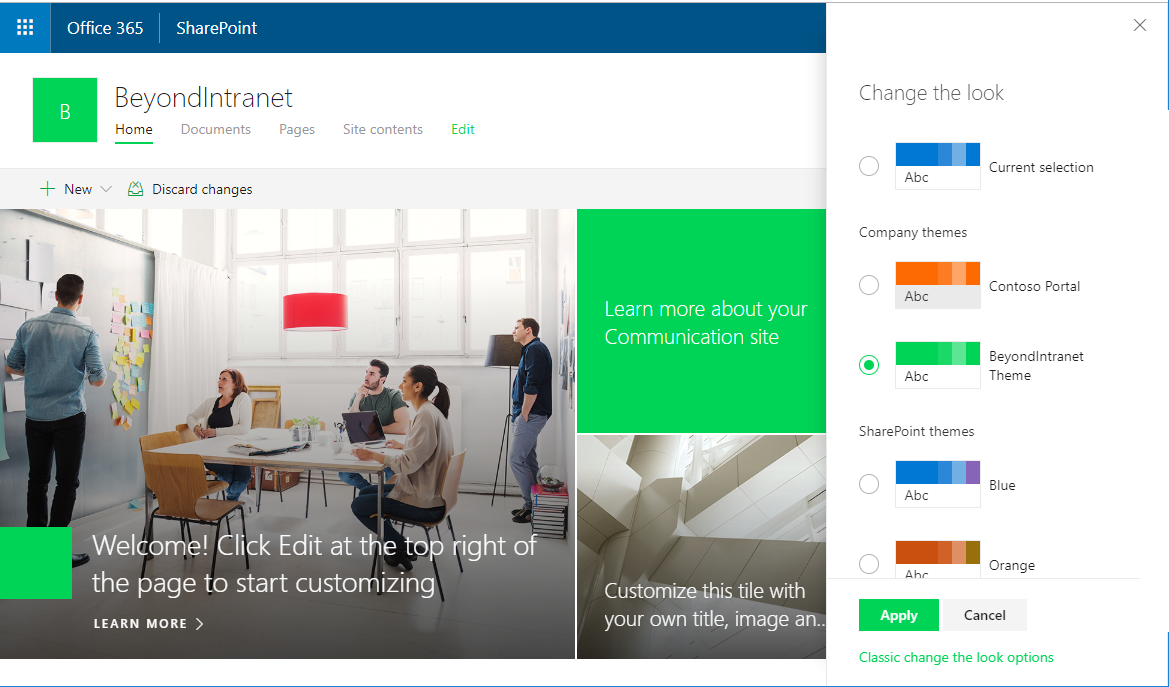This screenshot has height=687, width=1169.
Task: Click the Contoso Portal orange color swatch
Action: tap(937, 274)
